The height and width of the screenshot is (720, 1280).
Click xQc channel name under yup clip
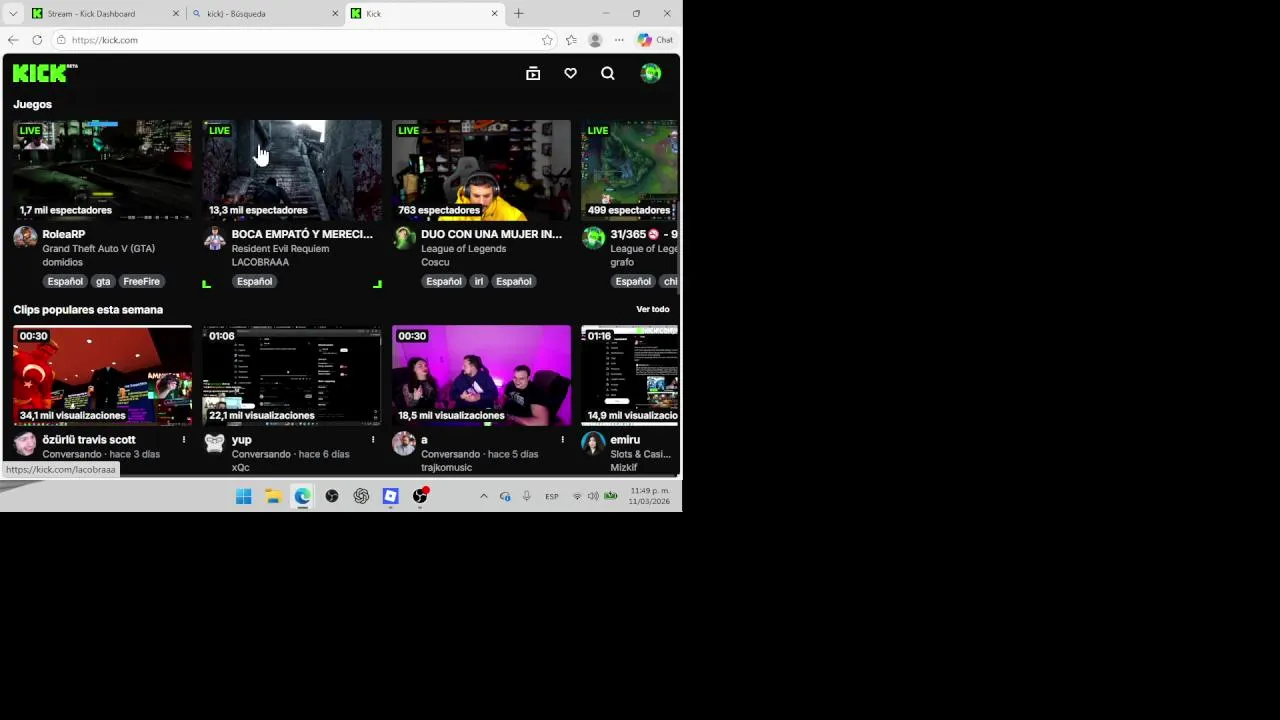[x=240, y=467]
